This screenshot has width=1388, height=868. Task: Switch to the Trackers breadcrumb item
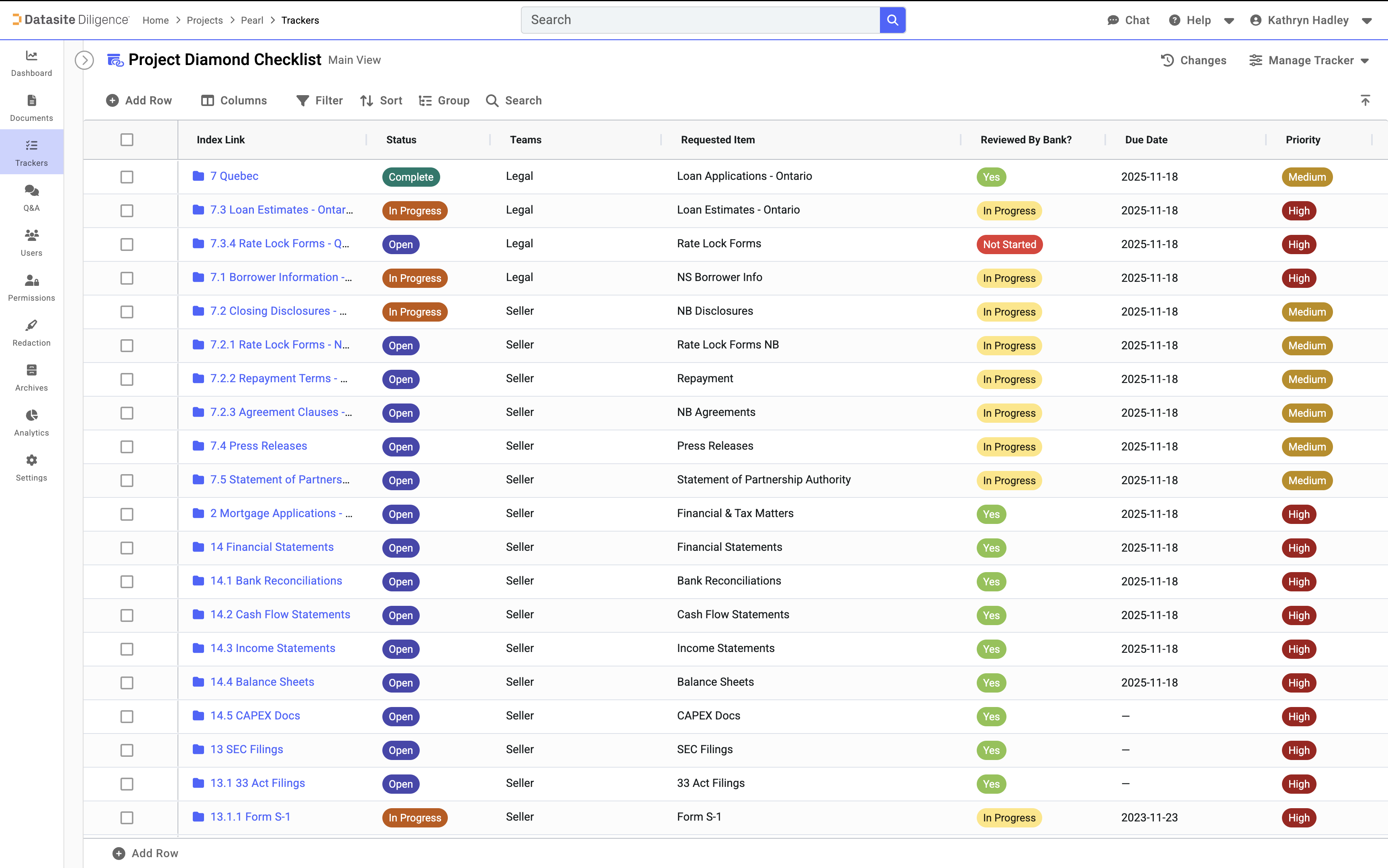coord(300,20)
